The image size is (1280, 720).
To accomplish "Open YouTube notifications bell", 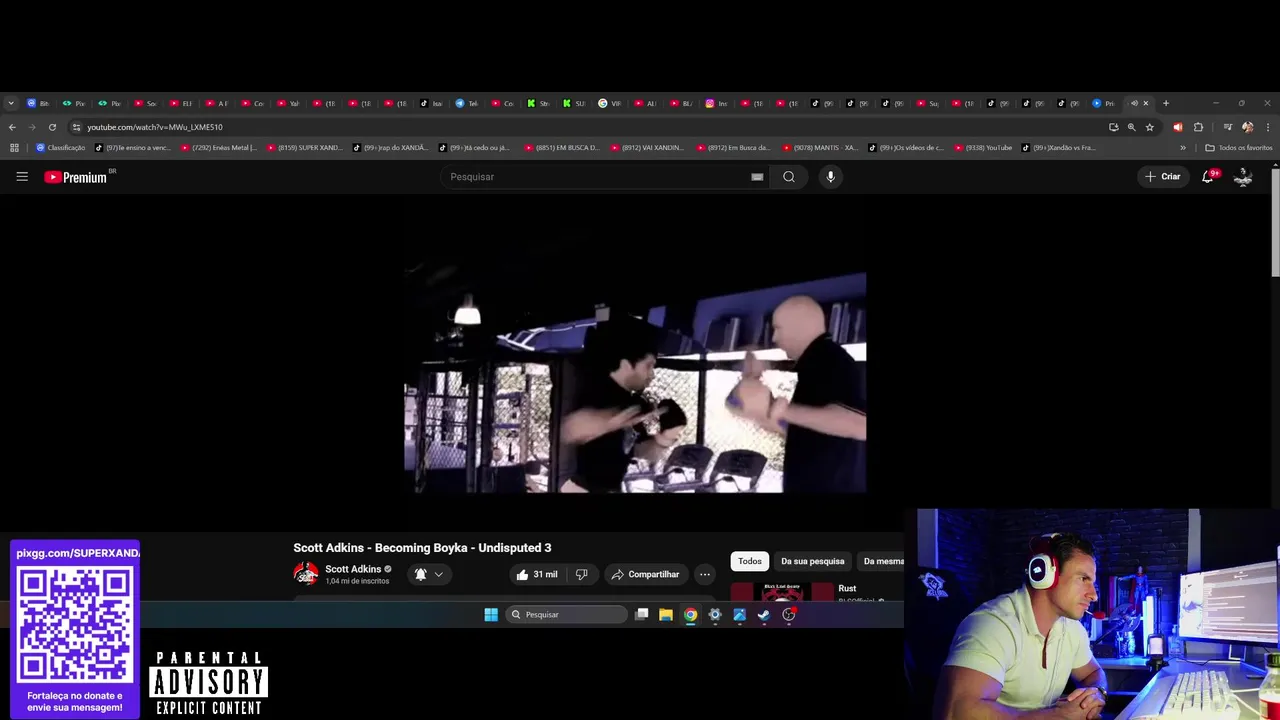I will pyautogui.click(x=1208, y=176).
